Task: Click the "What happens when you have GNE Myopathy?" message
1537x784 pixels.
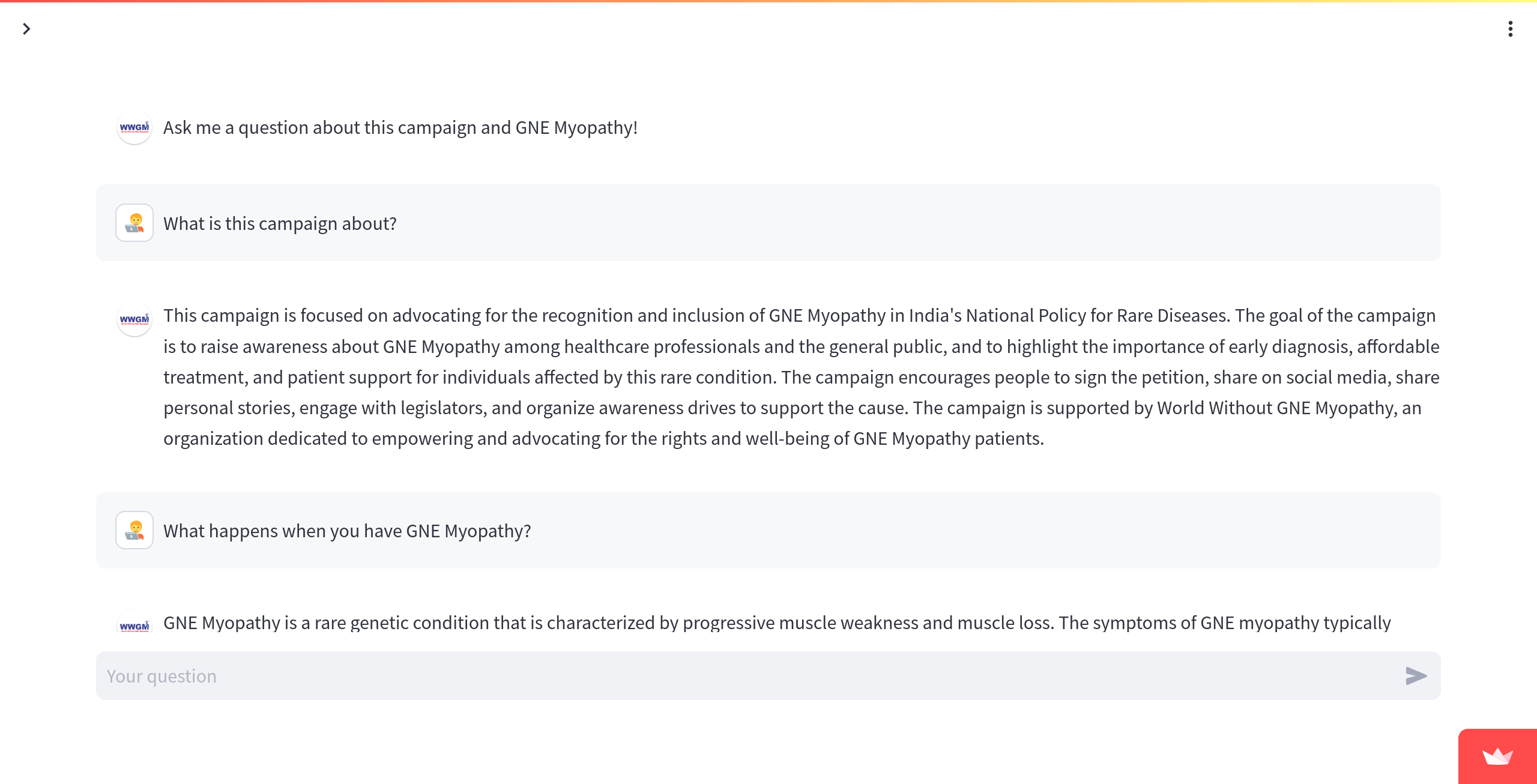Action: (347, 531)
